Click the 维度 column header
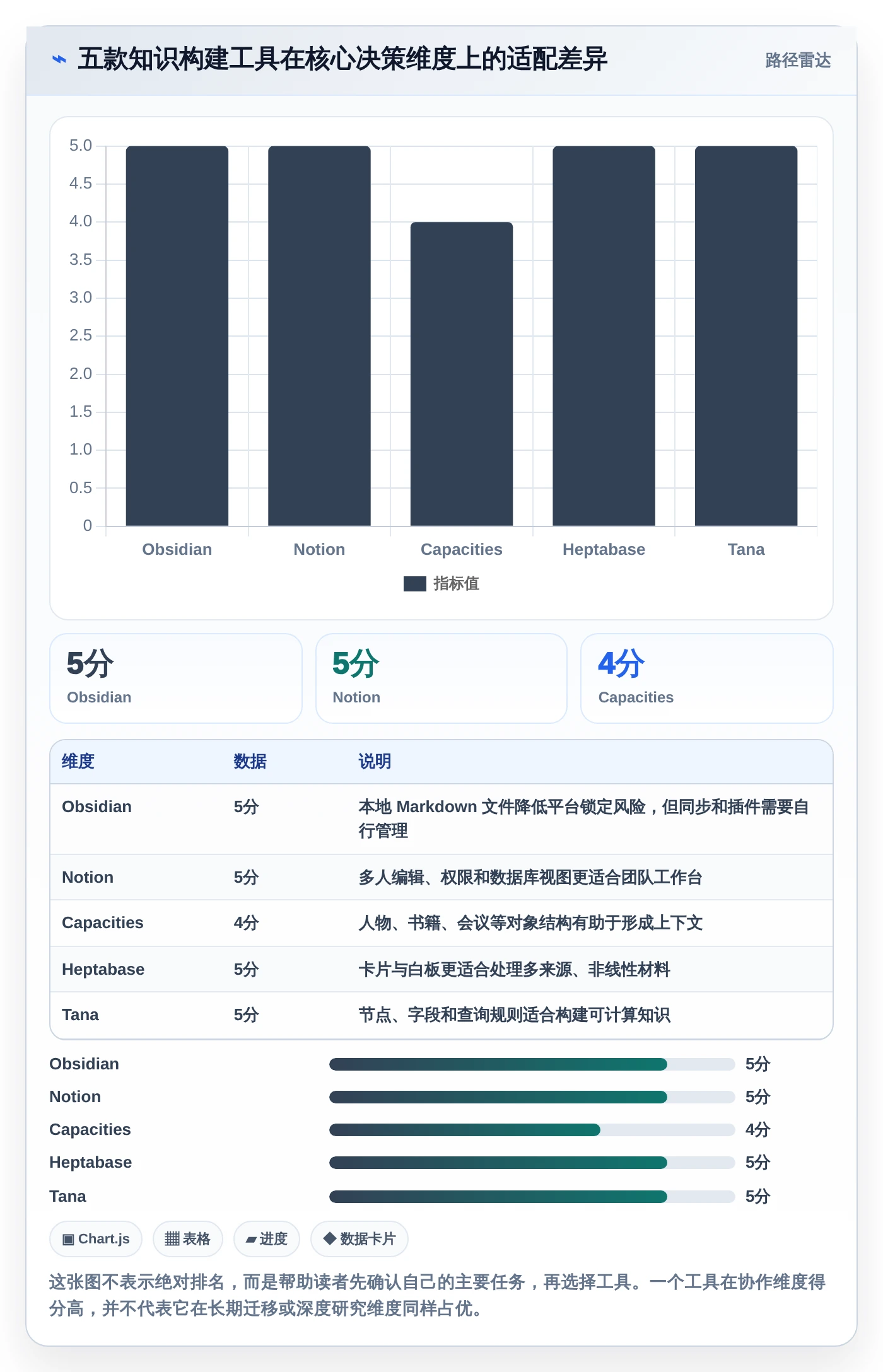Screen dimensions: 883x1372 click(78, 762)
